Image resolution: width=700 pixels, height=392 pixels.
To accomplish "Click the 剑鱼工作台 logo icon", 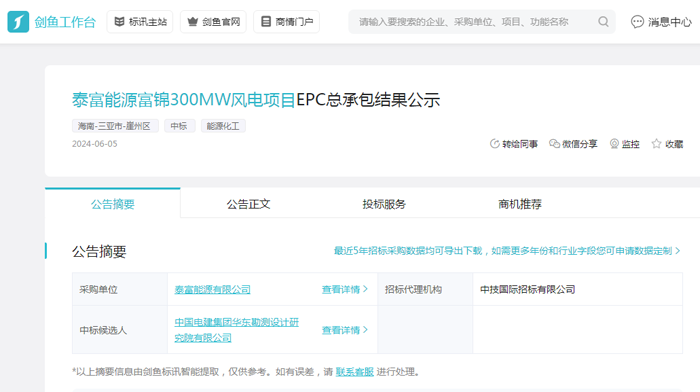I will (18, 21).
